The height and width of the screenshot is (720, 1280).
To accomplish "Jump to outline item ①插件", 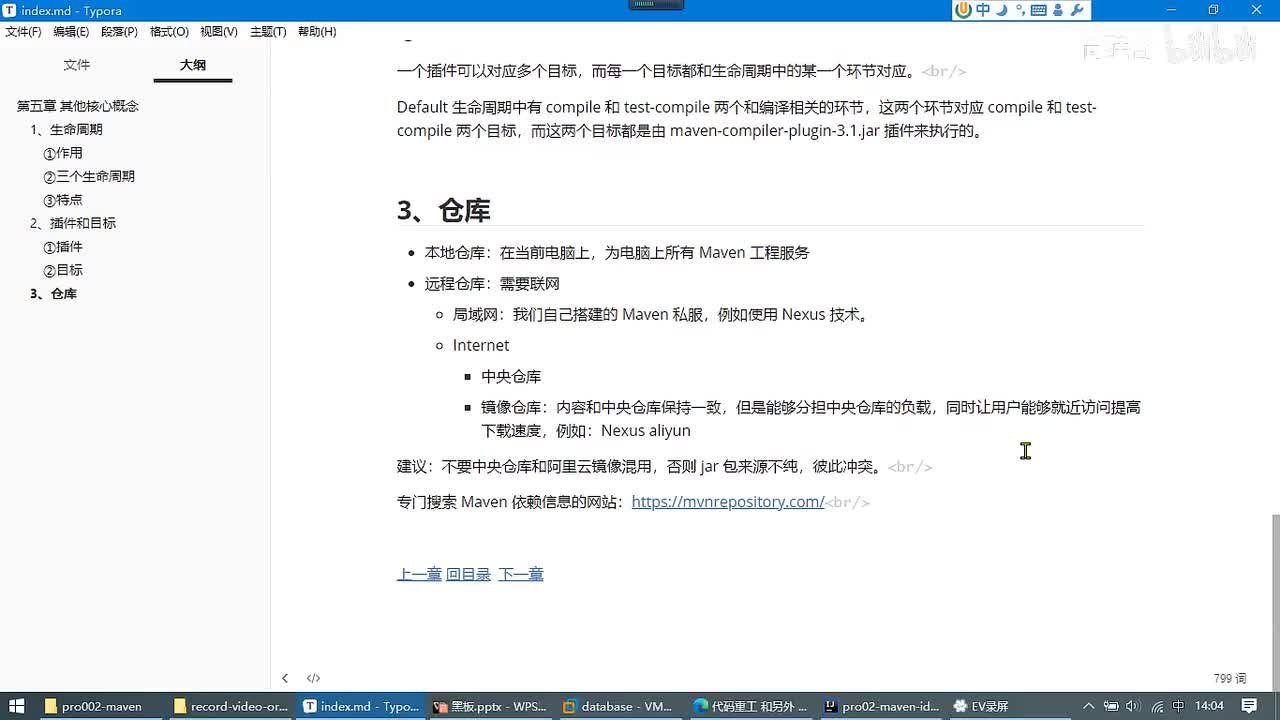I will (63, 247).
